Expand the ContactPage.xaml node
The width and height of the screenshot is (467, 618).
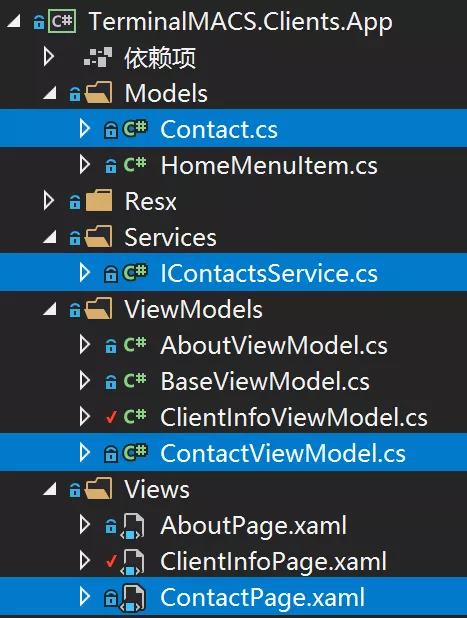85,597
